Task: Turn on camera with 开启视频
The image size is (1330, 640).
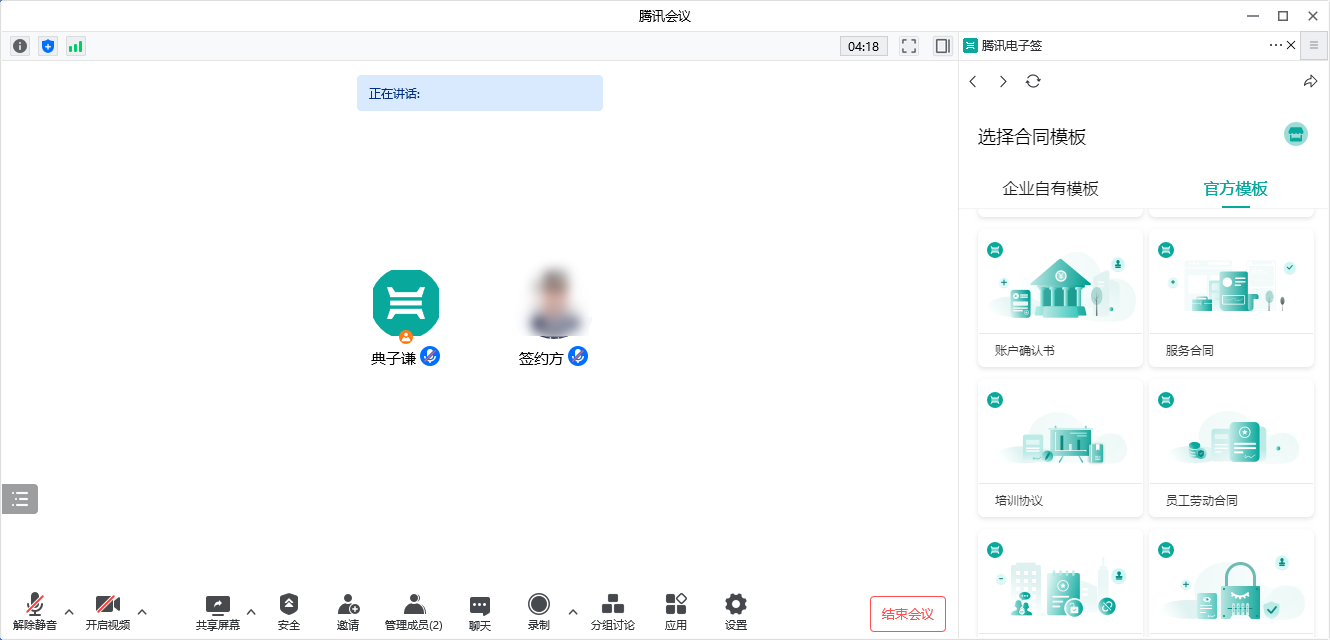Action: click(x=108, y=612)
